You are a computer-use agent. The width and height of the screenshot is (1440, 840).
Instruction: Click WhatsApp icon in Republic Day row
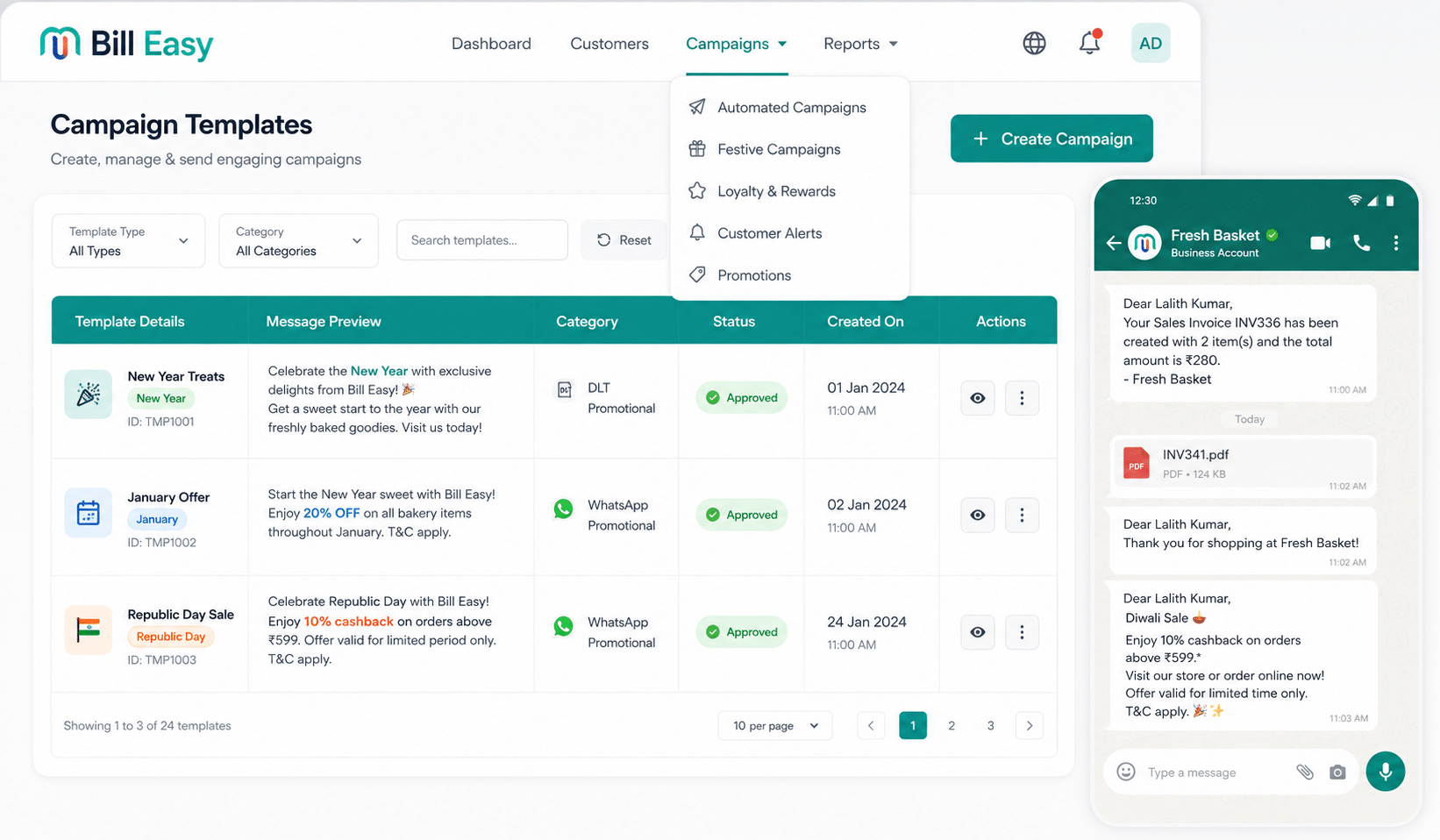(x=563, y=626)
